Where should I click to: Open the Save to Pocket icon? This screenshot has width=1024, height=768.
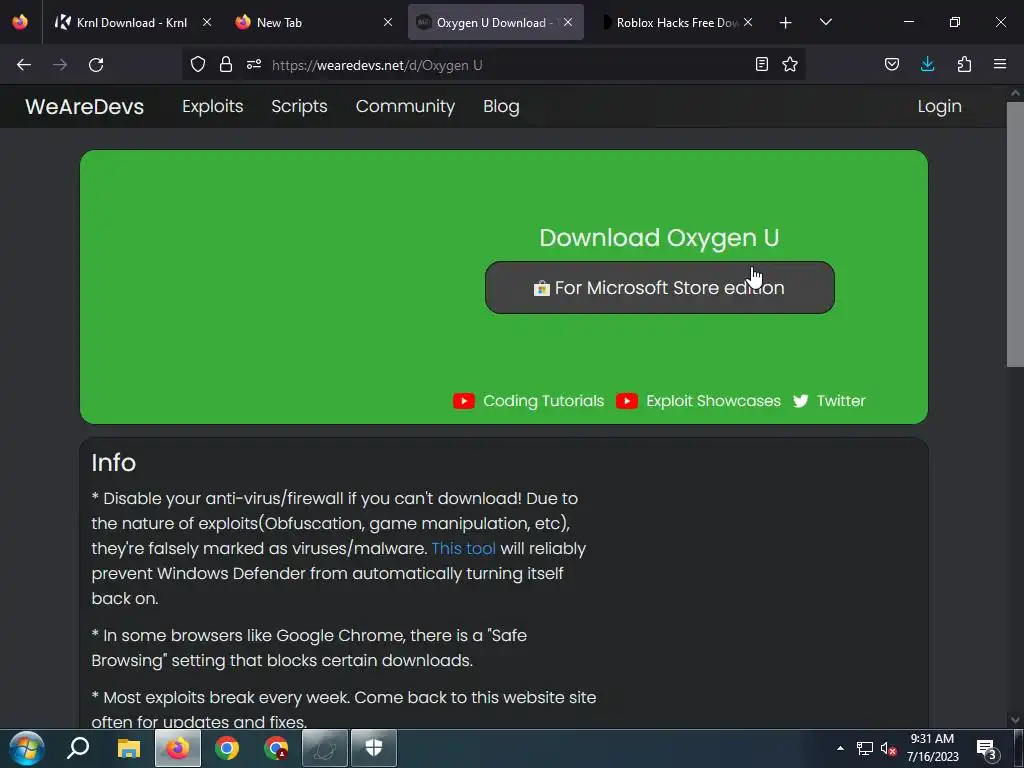(x=891, y=64)
